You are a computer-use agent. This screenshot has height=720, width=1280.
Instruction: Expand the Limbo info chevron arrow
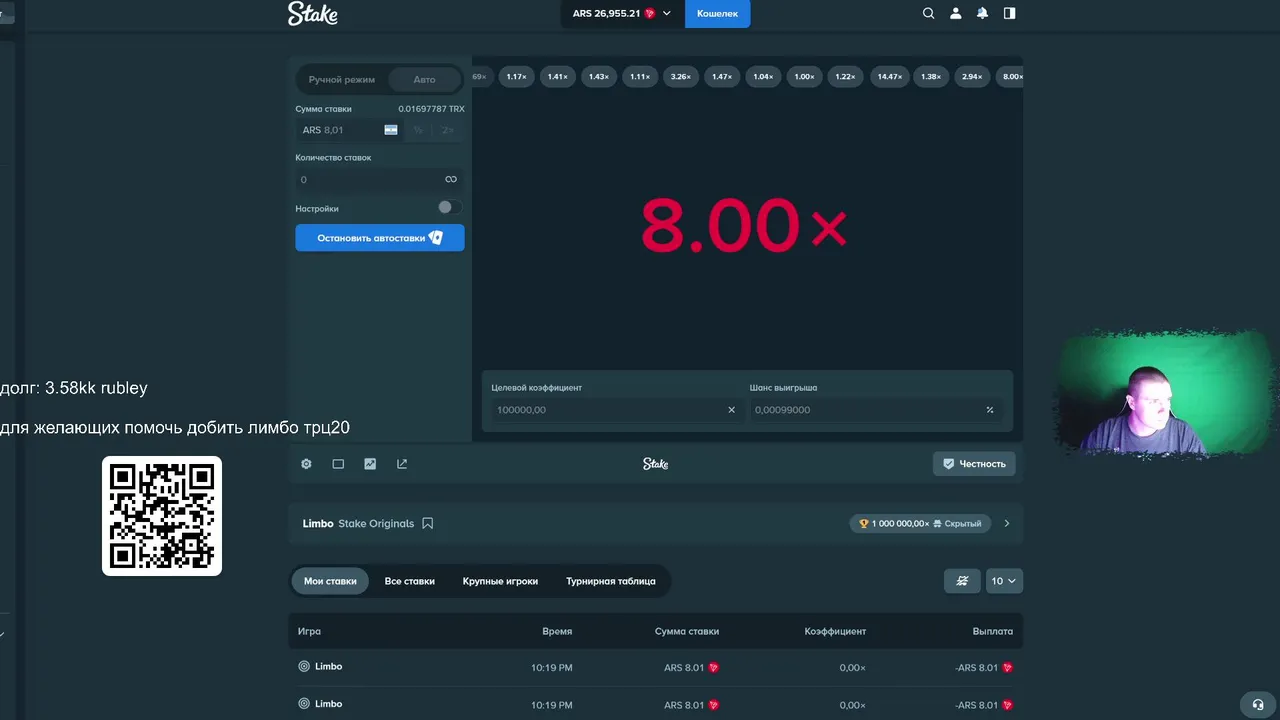tap(1007, 523)
